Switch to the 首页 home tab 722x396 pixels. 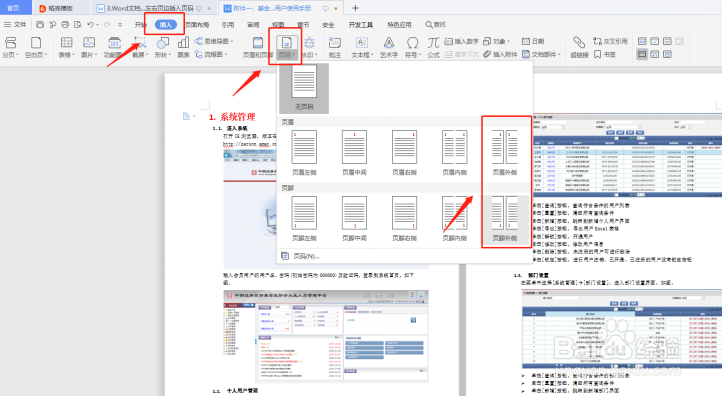tap(14, 8)
